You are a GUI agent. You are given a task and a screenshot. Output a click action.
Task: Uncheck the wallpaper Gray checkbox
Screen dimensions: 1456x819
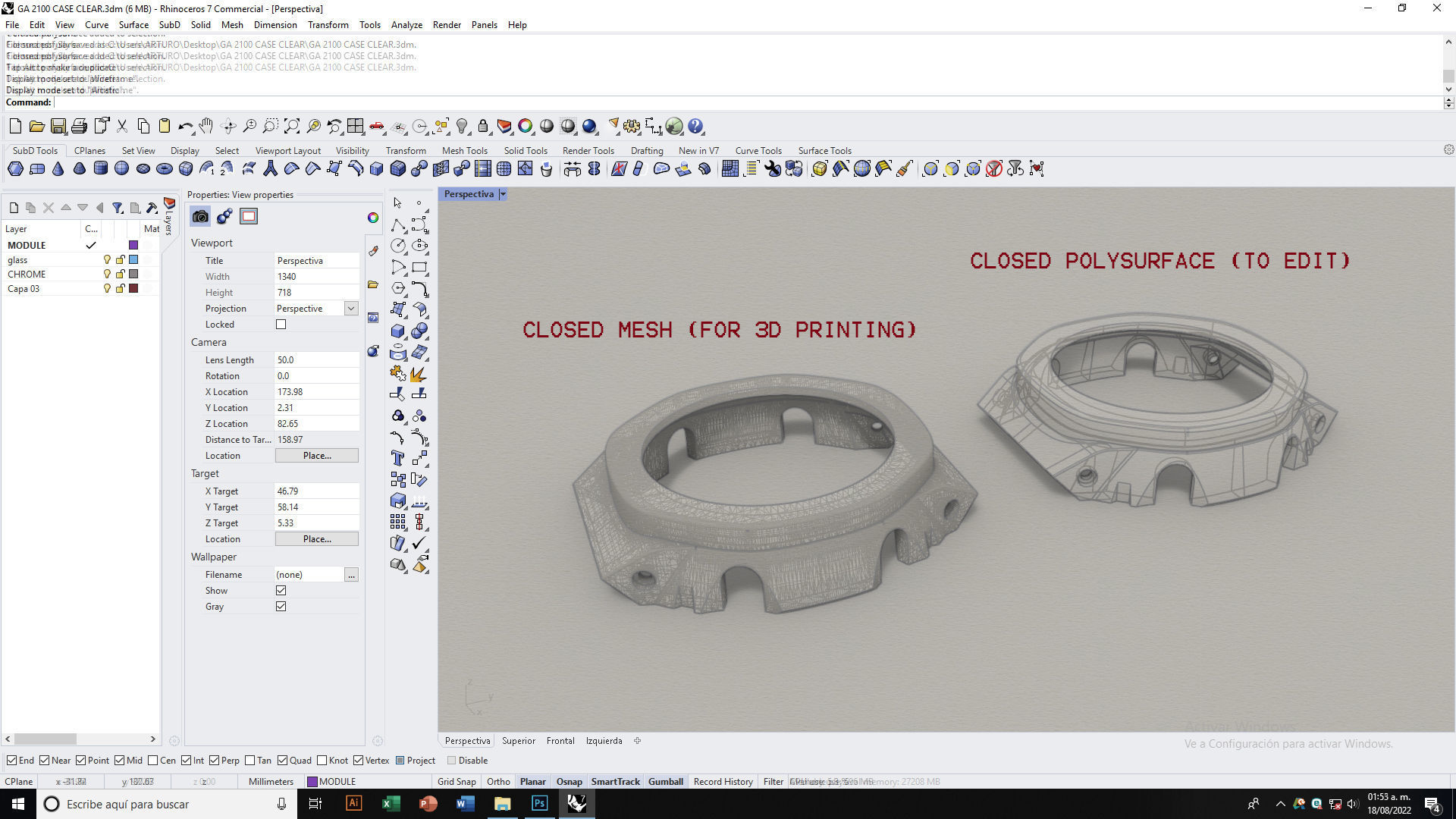click(x=281, y=607)
